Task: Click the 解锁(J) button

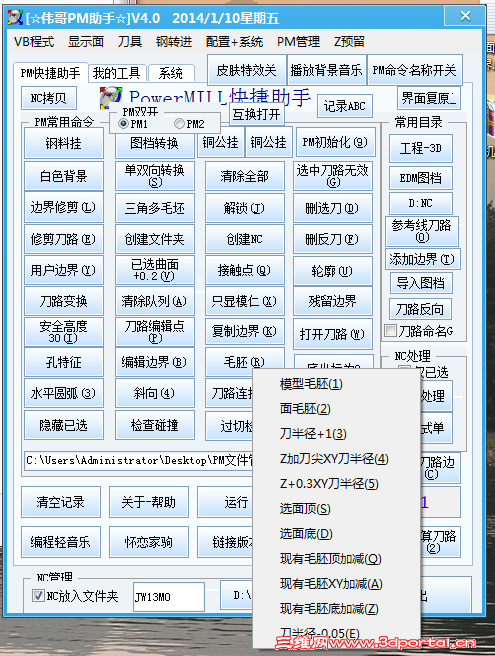Action: 245,208
